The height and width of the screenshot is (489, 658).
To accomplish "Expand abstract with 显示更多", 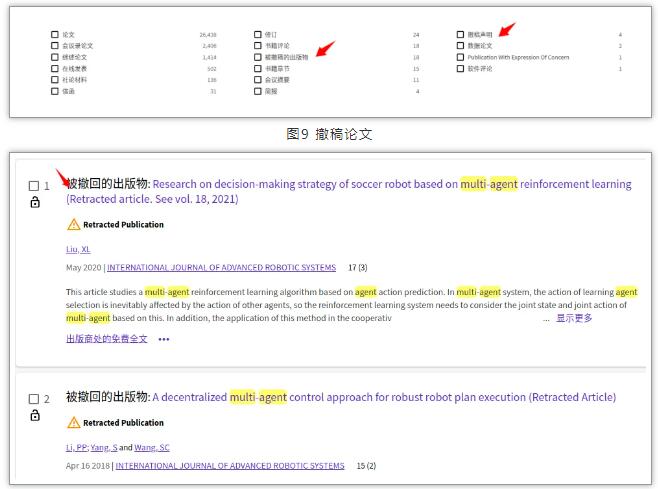I will click(574, 318).
